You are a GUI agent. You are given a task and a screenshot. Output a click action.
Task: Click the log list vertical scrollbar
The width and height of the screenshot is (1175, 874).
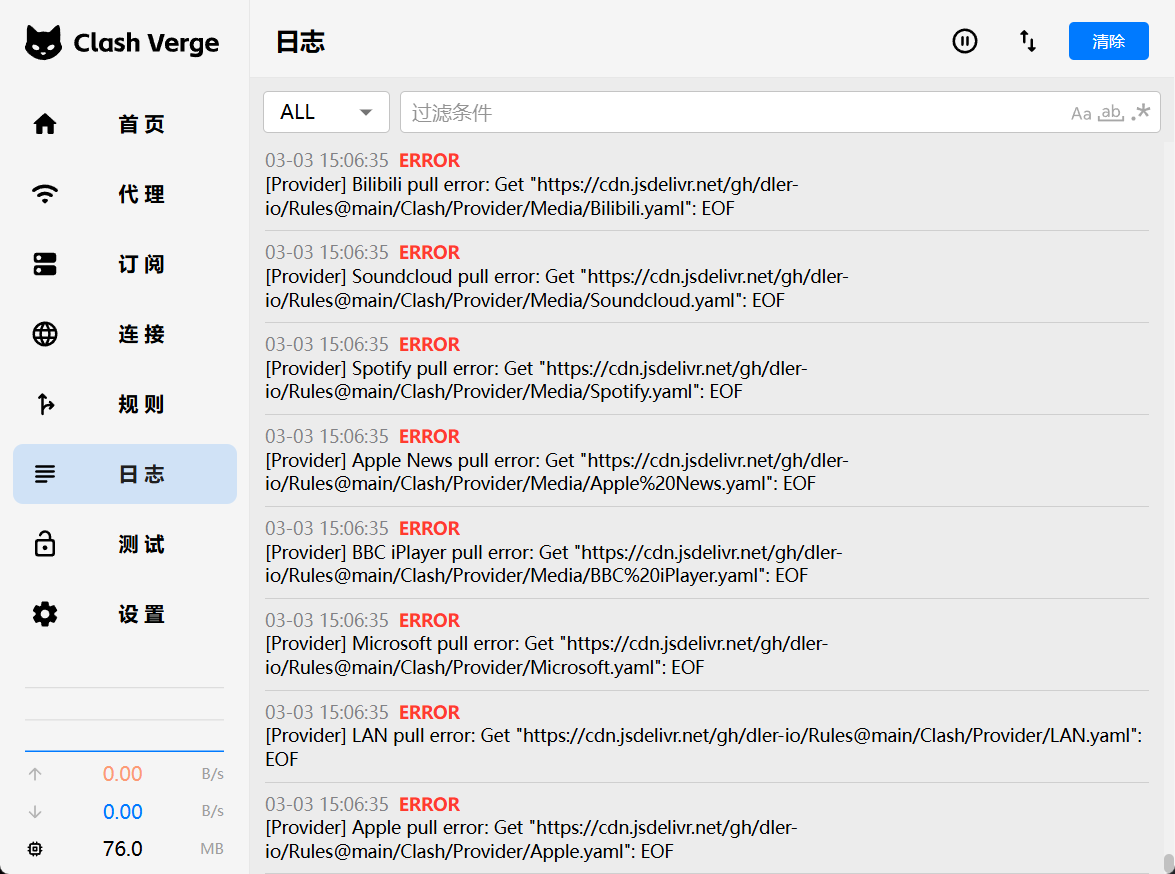point(1167,861)
